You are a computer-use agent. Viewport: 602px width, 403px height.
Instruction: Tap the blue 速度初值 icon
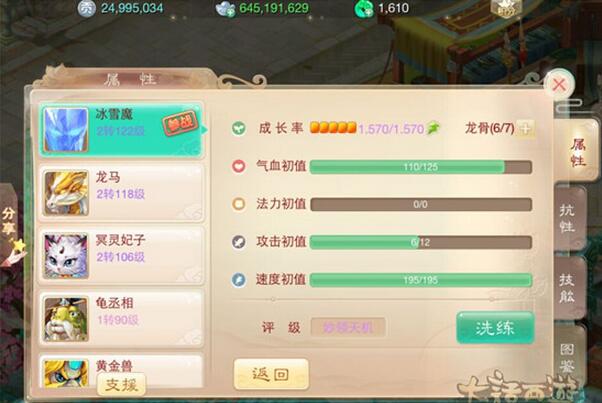238,279
